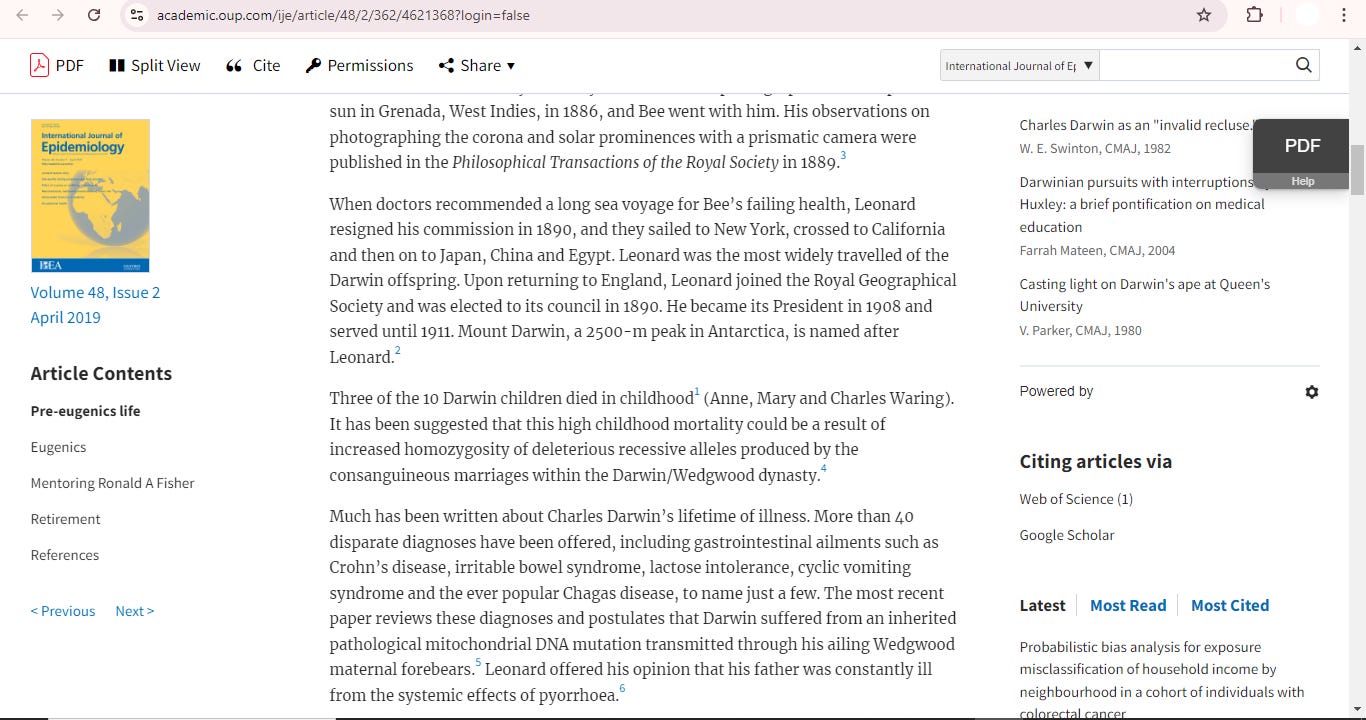Click the floating PDF button
The width and height of the screenshot is (1366, 720).
pyautogui.click(x=1302, y=146)
